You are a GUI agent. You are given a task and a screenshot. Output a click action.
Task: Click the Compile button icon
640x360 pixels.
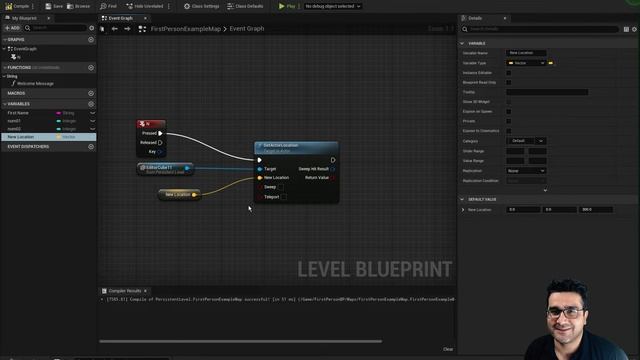pyautogui.click(x=9, y=6)
